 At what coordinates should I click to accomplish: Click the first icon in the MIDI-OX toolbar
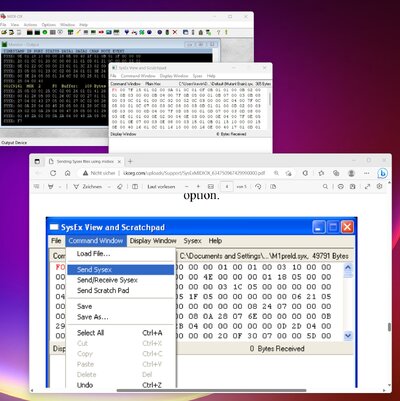(4, 32)
